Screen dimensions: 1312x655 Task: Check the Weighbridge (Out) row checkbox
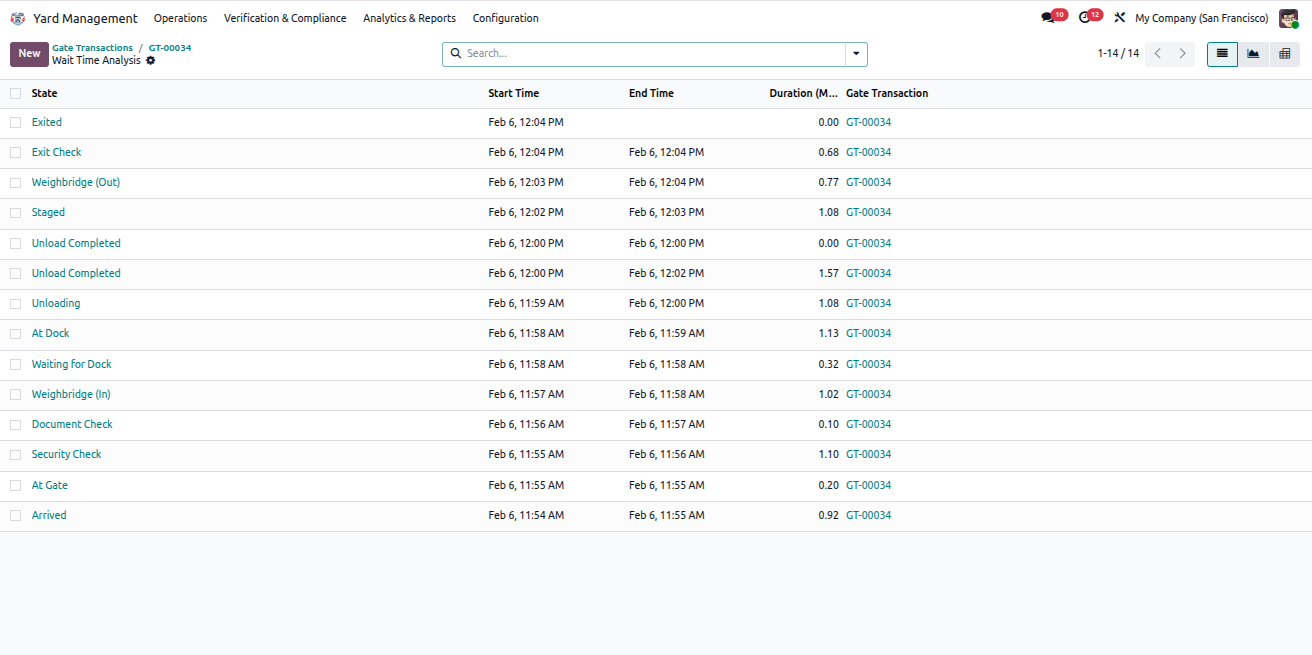[x=15, y=183]
